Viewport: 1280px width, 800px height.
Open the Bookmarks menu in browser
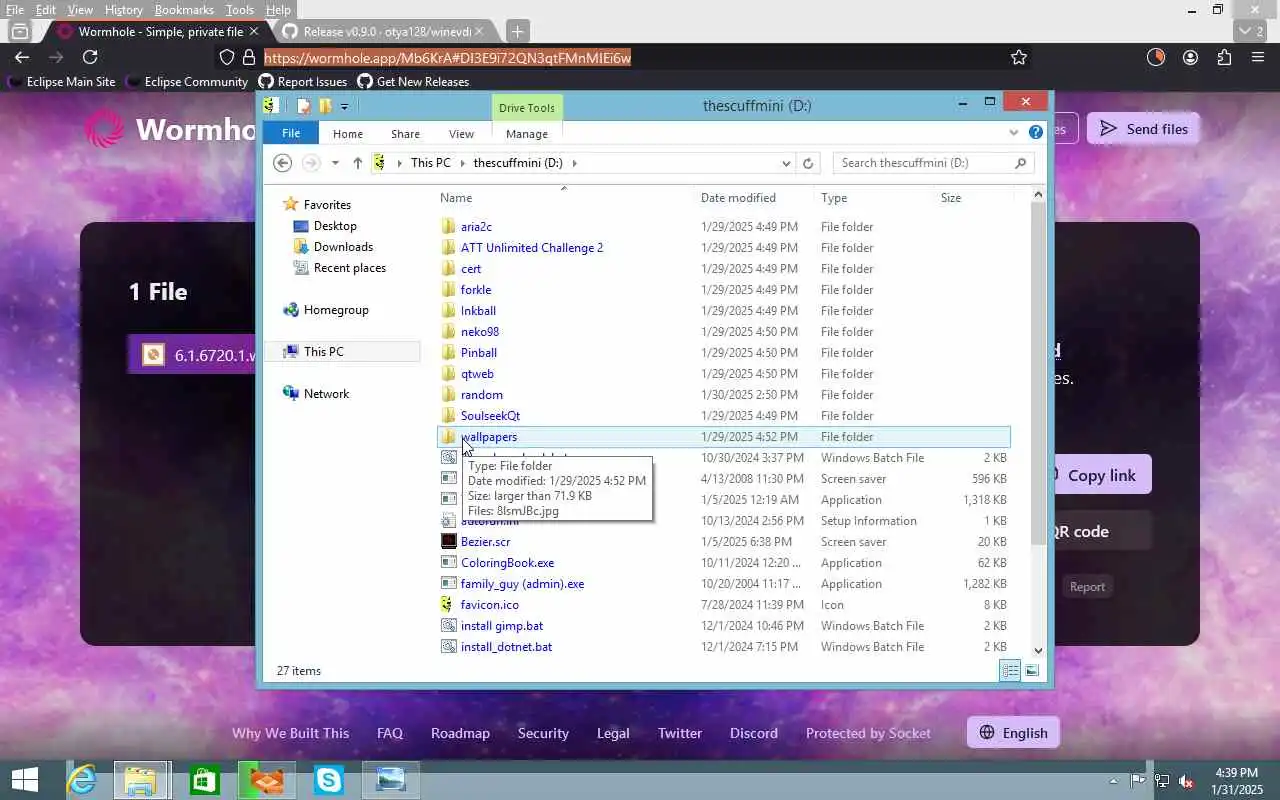184,10
